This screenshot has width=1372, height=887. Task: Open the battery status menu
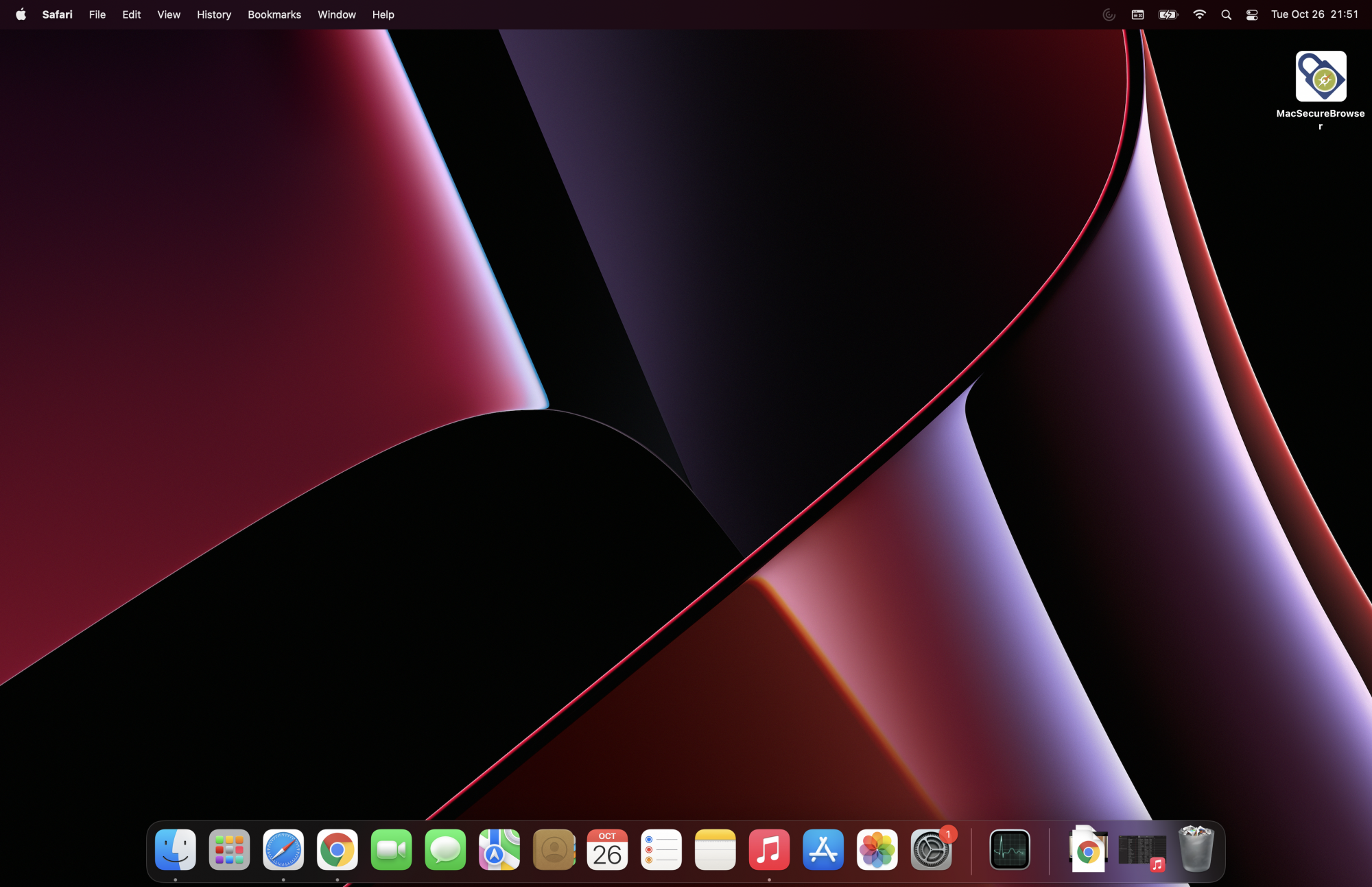[x=1168, y=14]
